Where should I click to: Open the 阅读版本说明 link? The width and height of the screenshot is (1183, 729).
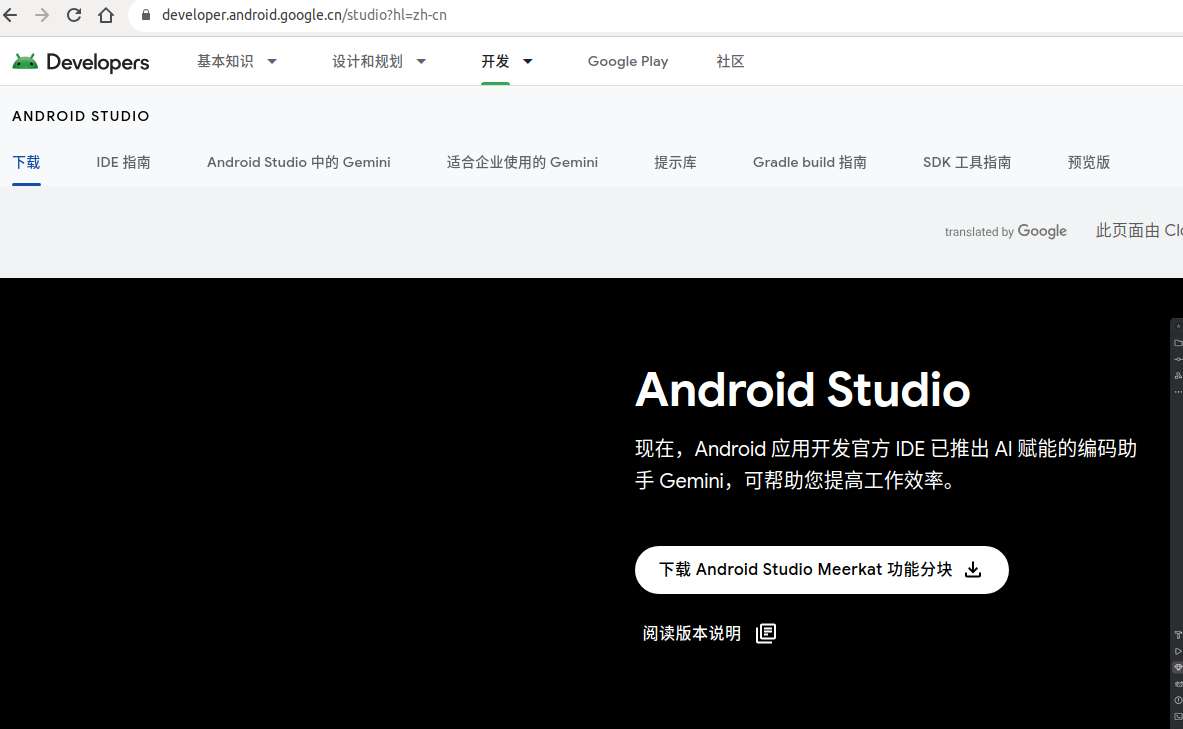tap(691, 633)
